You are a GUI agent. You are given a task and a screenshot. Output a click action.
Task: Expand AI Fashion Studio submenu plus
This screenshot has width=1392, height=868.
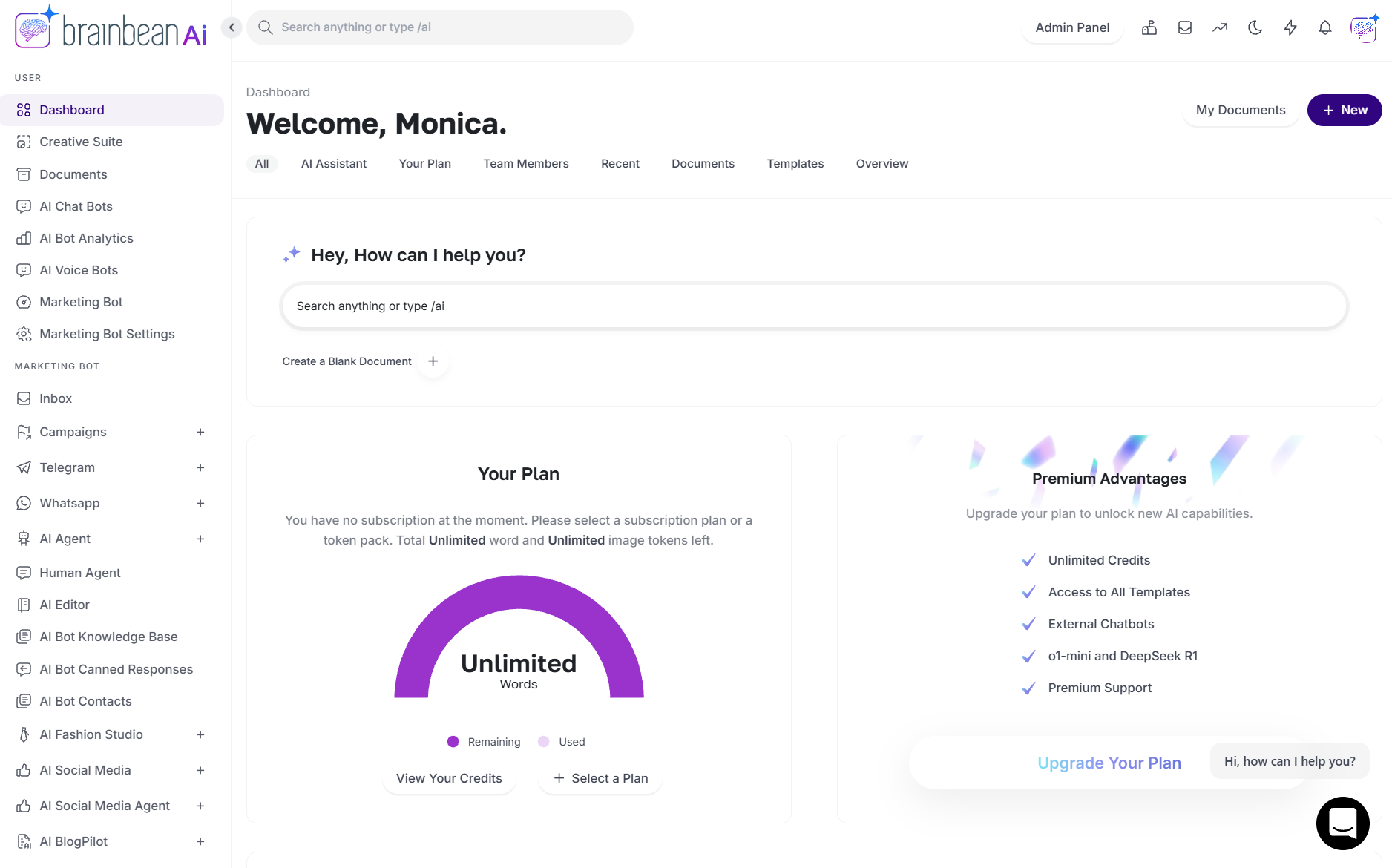pyautogui.click(x=200, y=734)
